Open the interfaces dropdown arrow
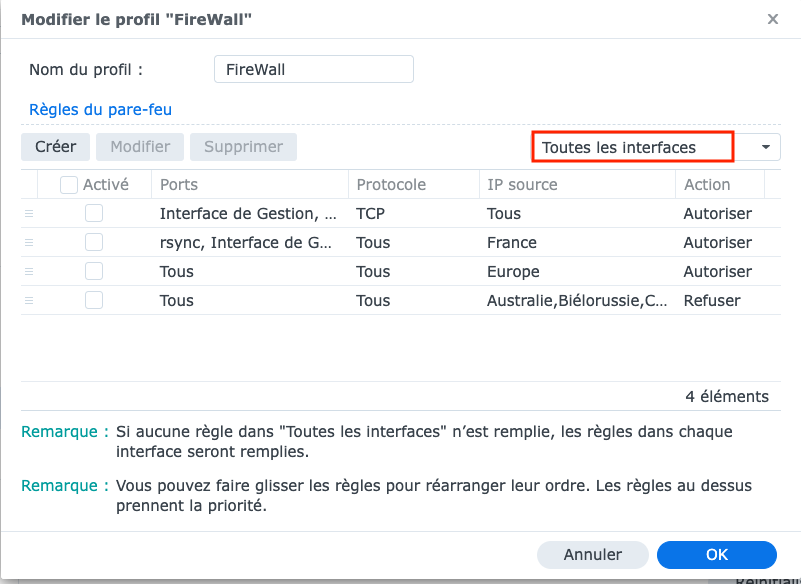Screen dimensions: 801x584 [765, 147]
